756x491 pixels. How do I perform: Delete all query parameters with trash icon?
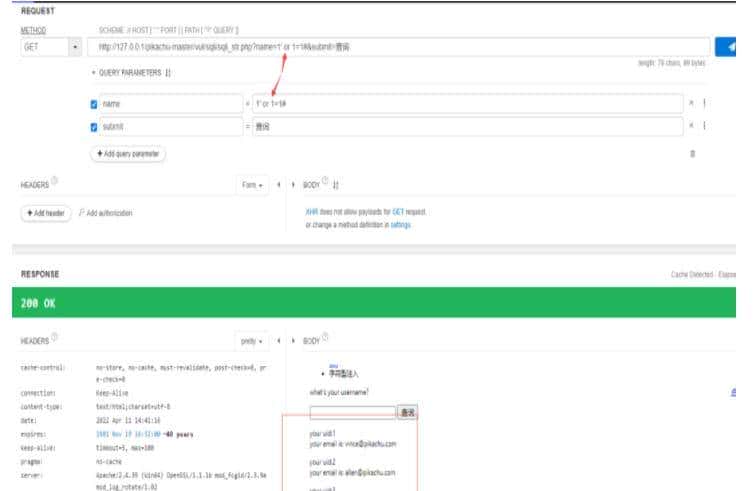tap(692, 154)
